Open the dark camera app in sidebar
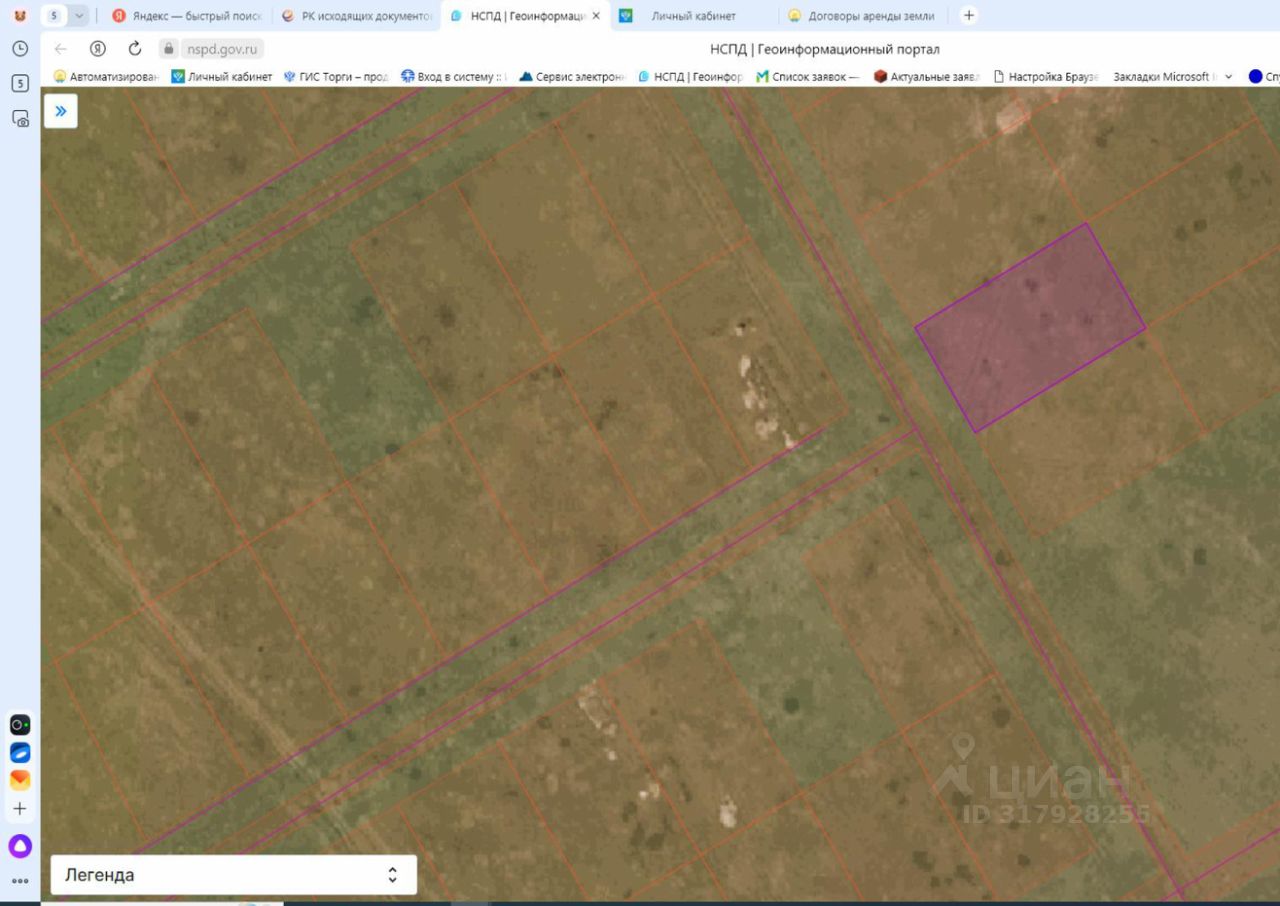This screenshot has height=906, width=1280. coord(20,725)
